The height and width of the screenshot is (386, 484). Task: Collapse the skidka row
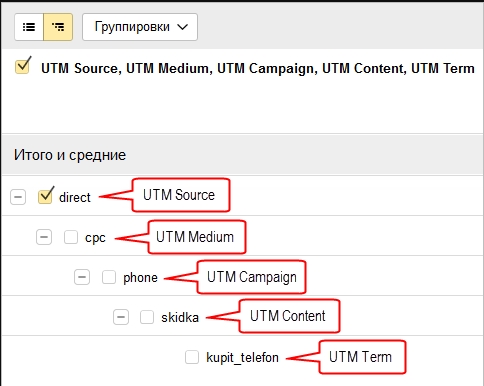(121, 317)
